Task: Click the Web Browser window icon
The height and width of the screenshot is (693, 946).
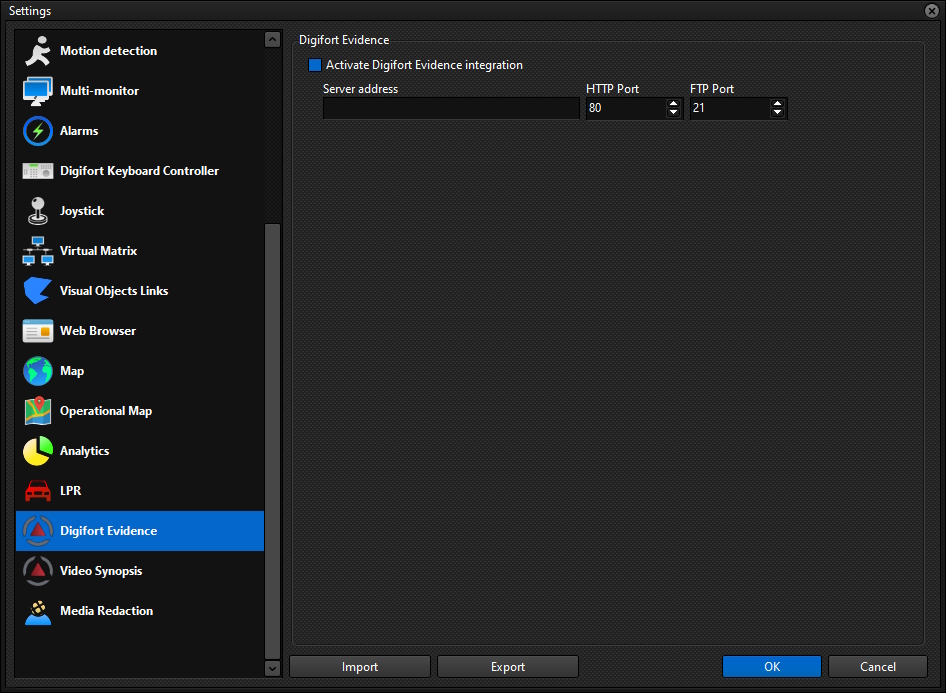Action: coord(38,331)
